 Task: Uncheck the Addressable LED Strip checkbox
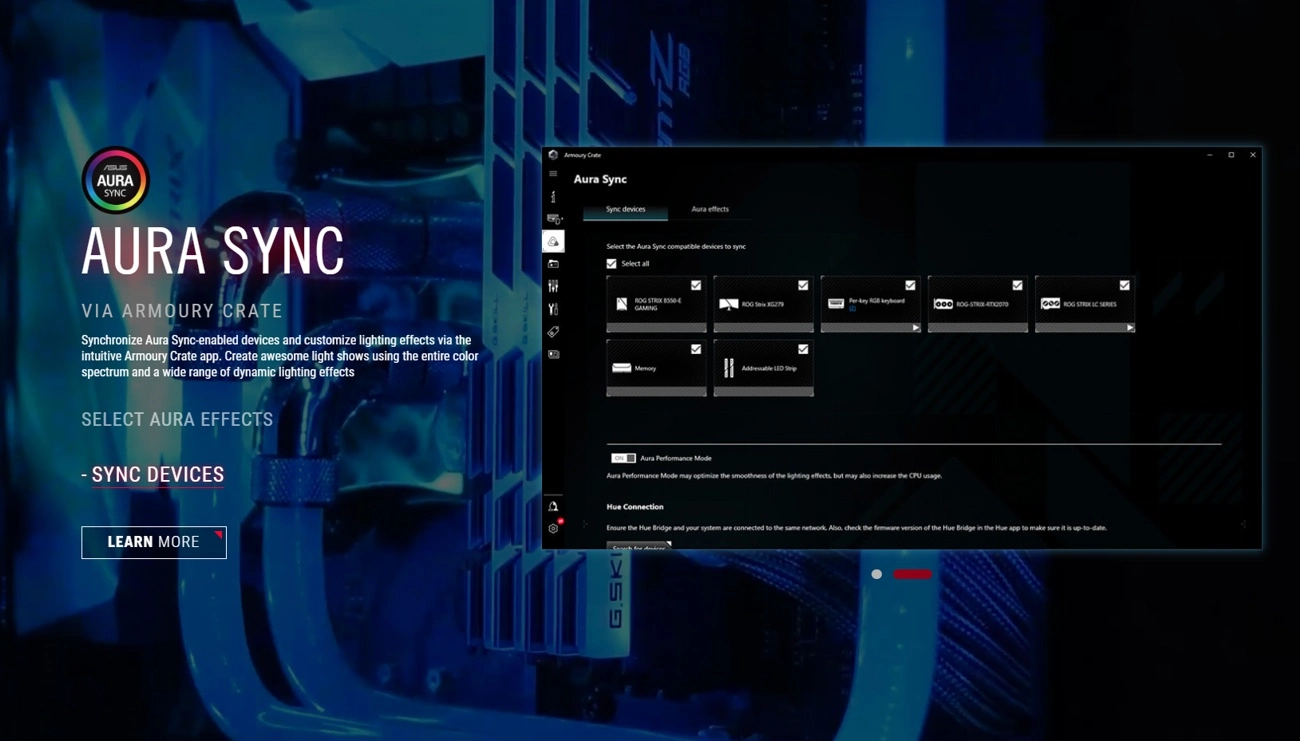803,349
